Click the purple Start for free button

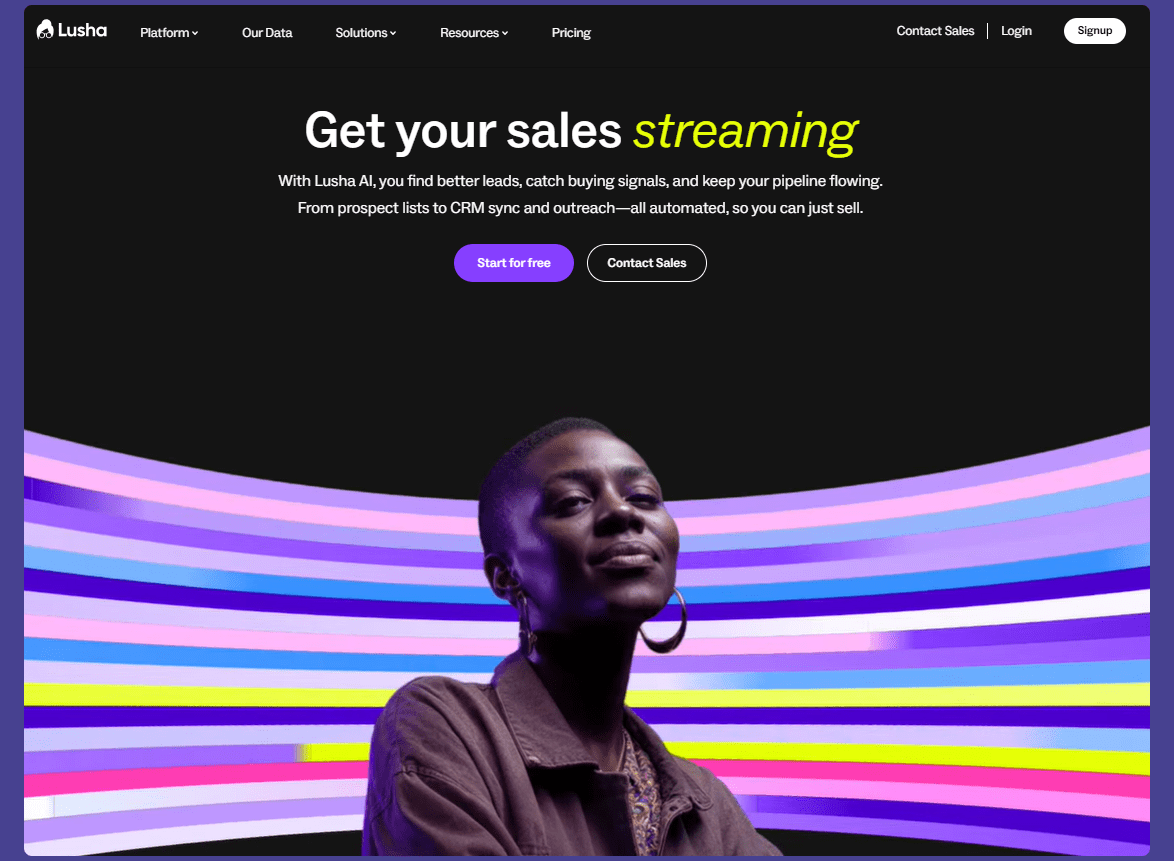[x=514, y=263]
